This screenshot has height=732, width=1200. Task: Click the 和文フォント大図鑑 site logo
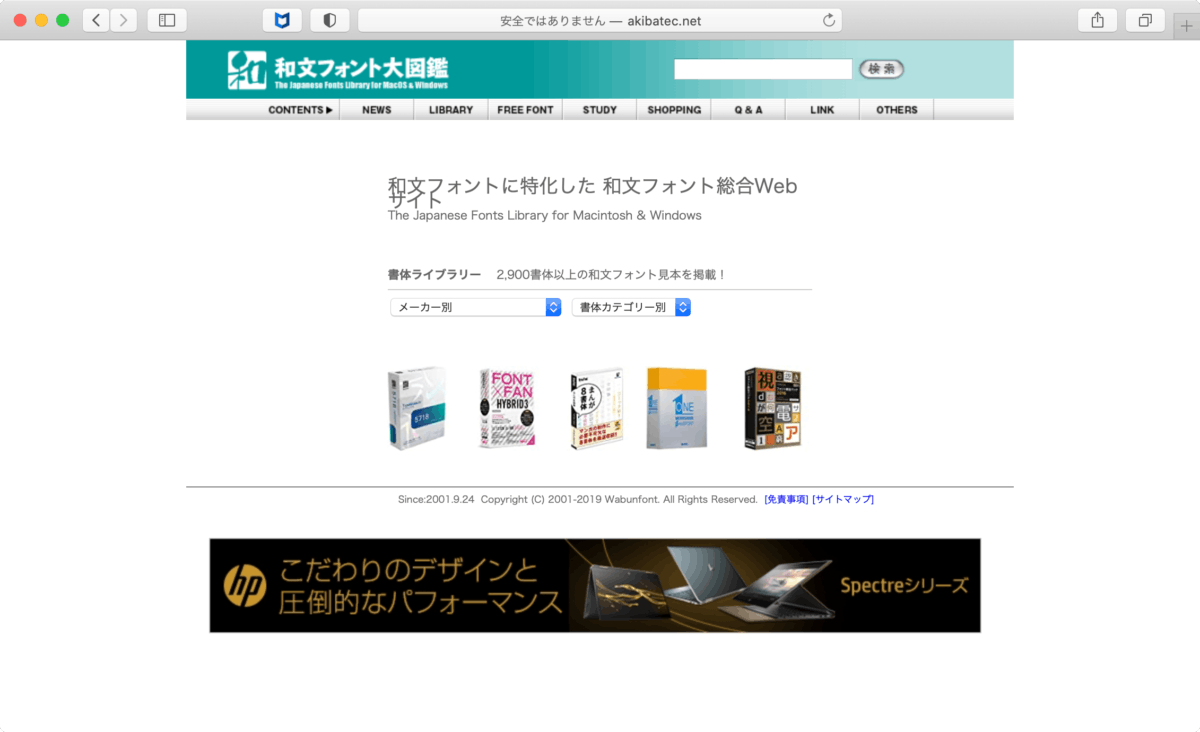338,69
